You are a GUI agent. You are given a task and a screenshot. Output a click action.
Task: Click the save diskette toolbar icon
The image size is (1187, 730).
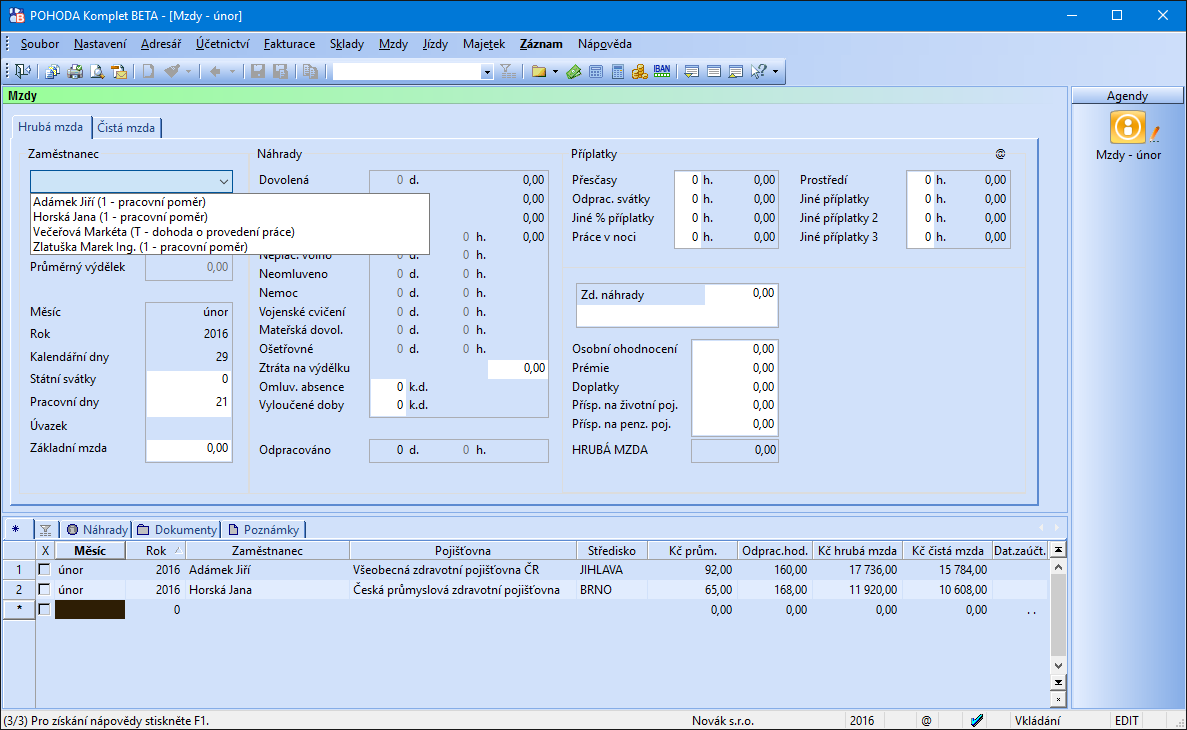point(258,71)
